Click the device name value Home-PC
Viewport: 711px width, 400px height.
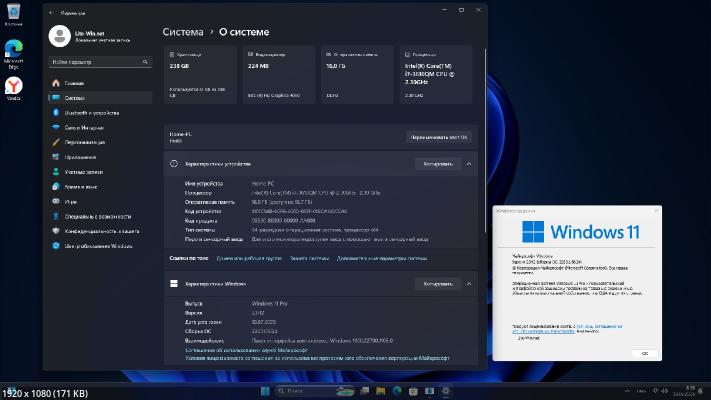[x=263, y=184]
